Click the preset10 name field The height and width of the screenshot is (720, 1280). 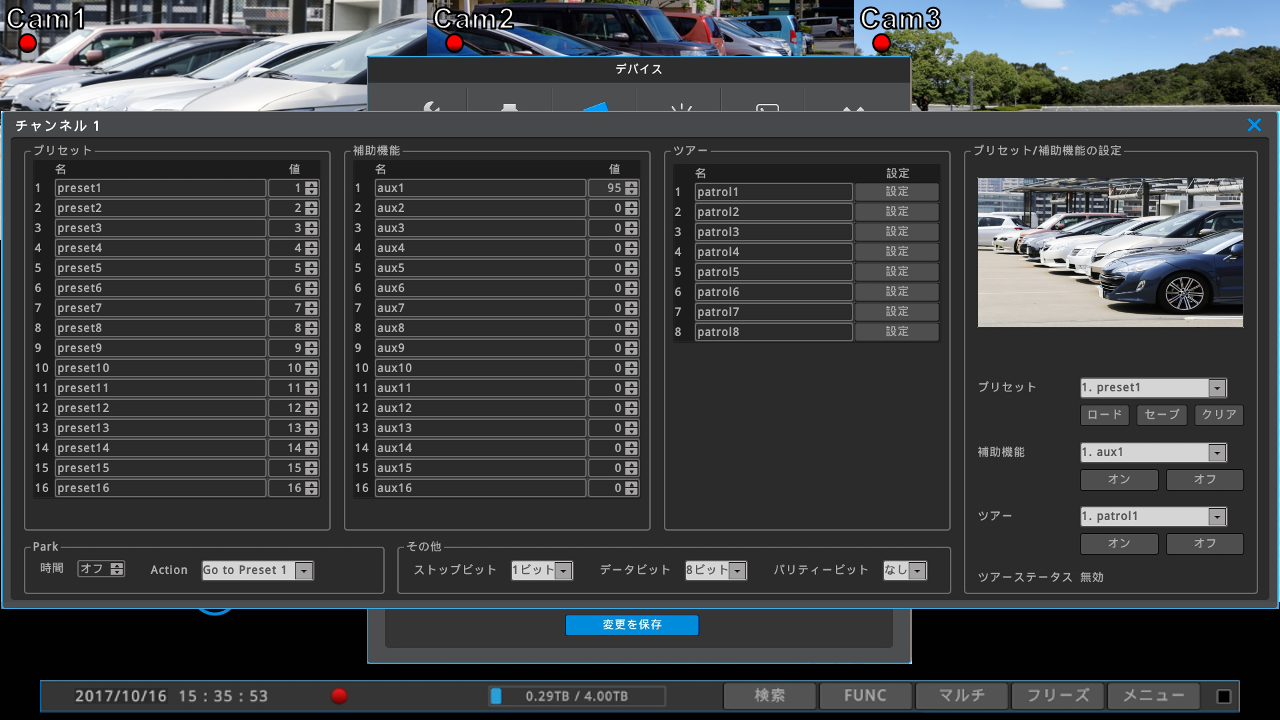click(x=160, y=368)
